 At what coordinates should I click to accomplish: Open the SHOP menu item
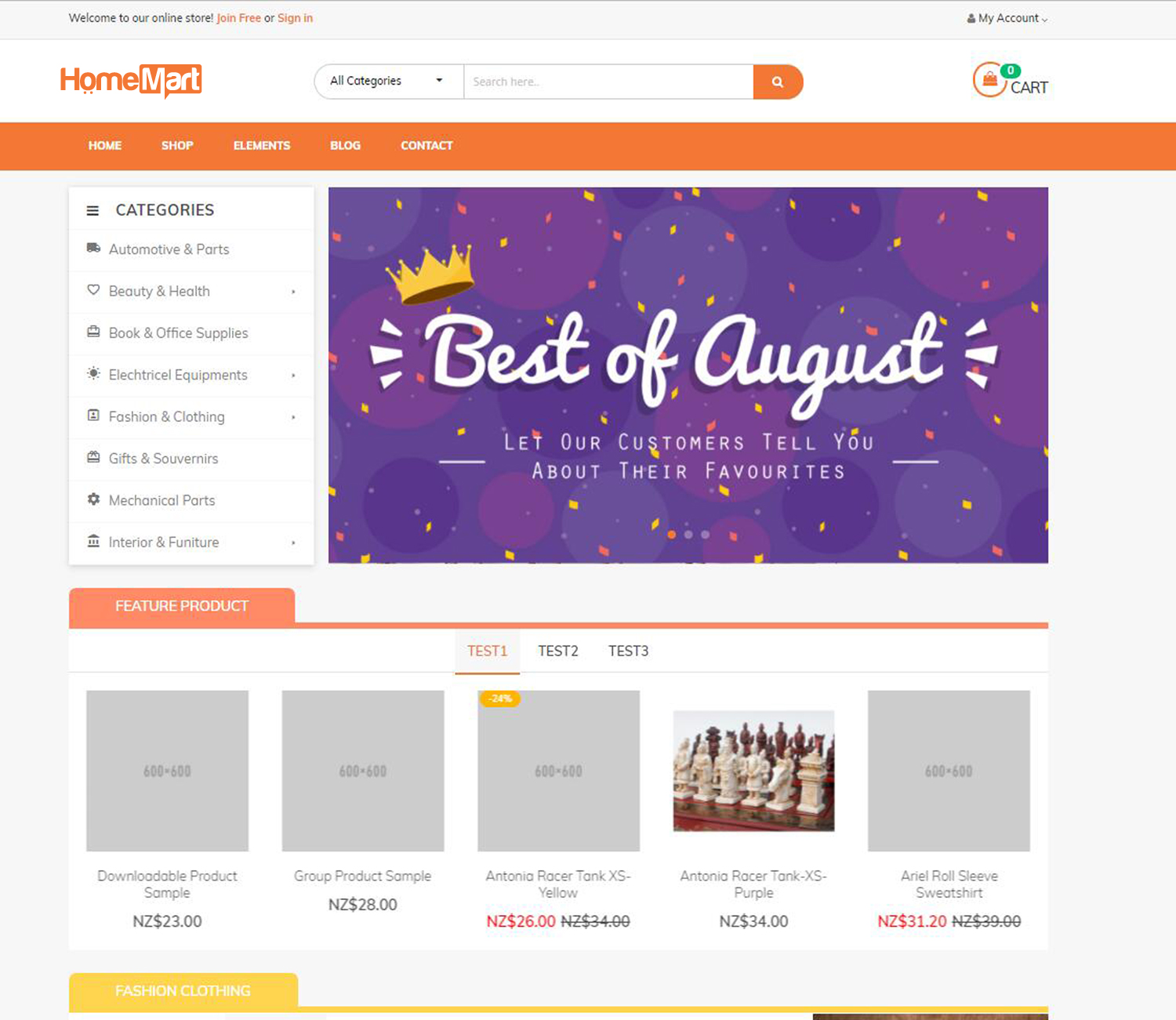click(177, 146)
